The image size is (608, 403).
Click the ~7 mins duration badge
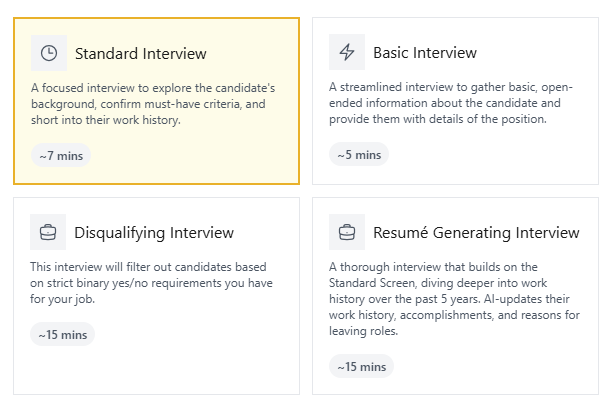[61, 155]
